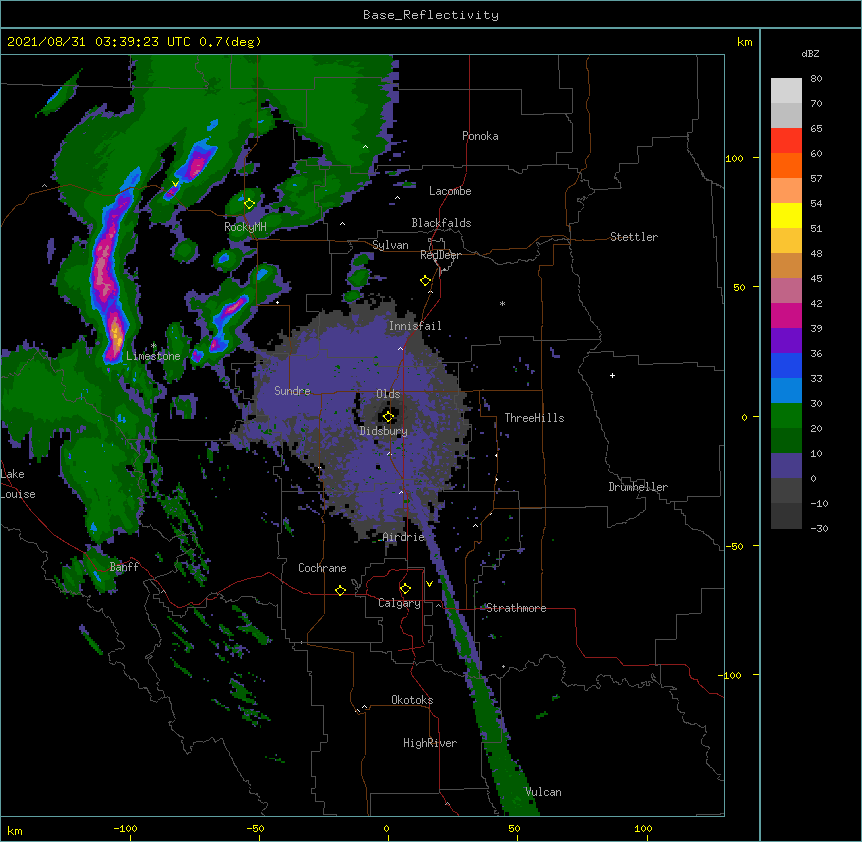Select the deep orange swatch in dBZ legend
This screenshot has width=862, height=842.
pos(786,165)
